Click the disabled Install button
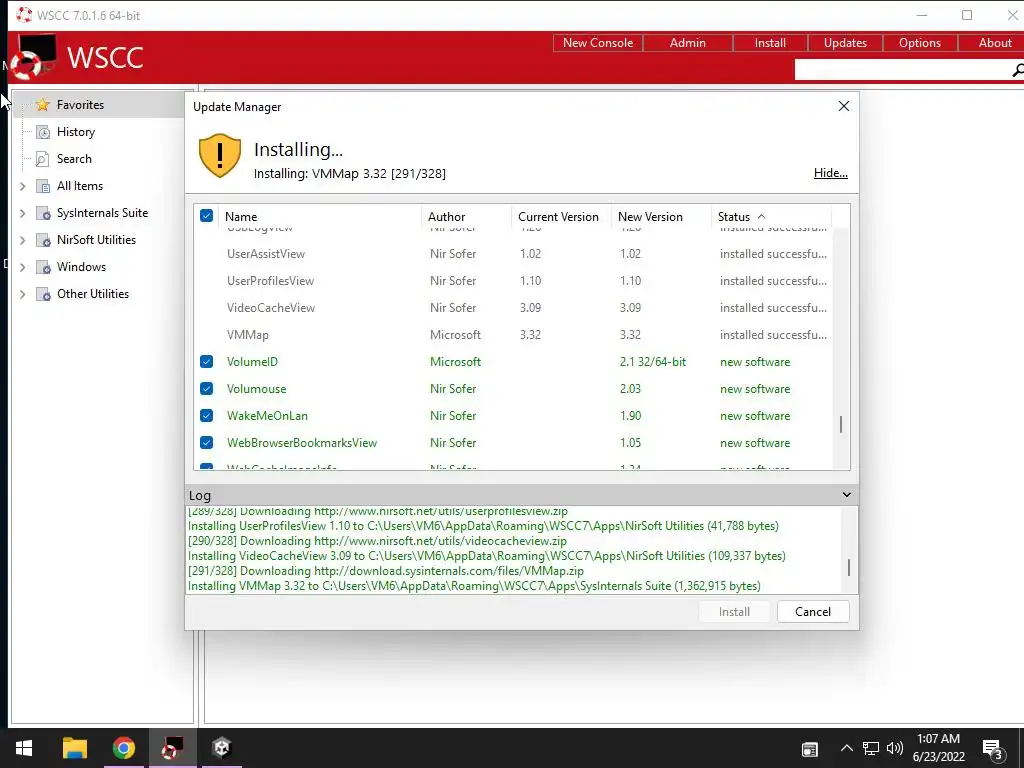1024x768 pixels. (x=734, y=612)
